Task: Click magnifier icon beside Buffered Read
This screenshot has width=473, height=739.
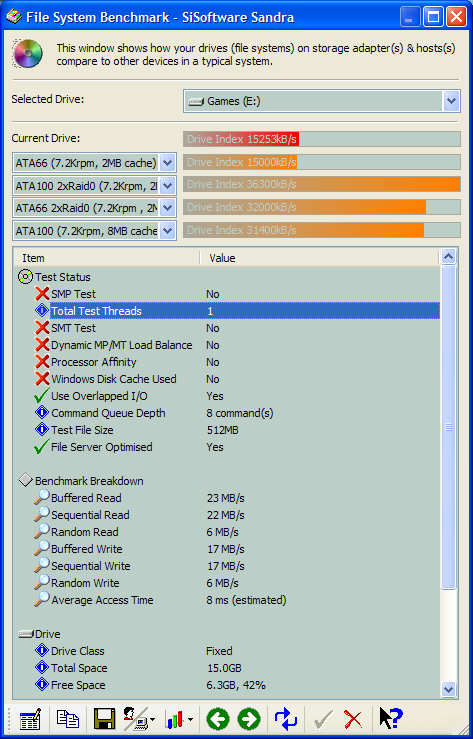Action: pyautogui.click(x=41, y=498)
